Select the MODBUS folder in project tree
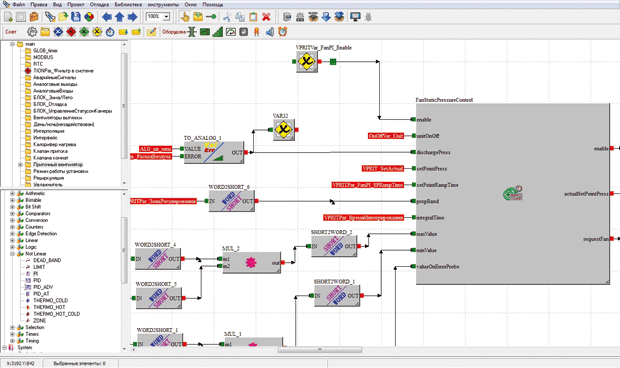 [43, 57]
